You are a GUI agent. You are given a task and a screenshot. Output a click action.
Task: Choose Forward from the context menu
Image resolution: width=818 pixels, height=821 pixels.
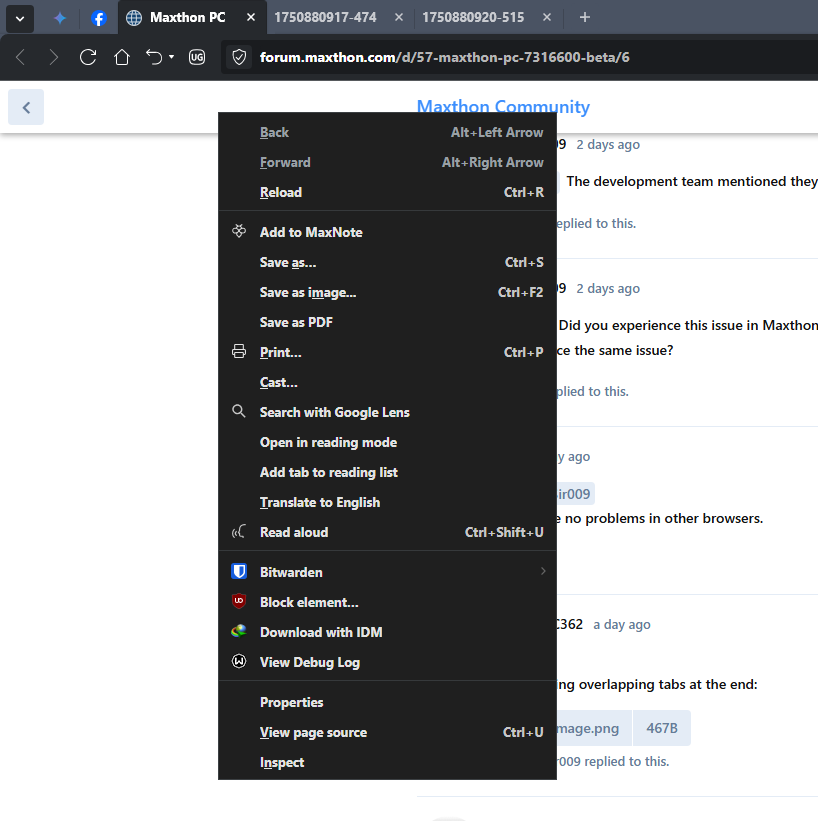point(388,162)
